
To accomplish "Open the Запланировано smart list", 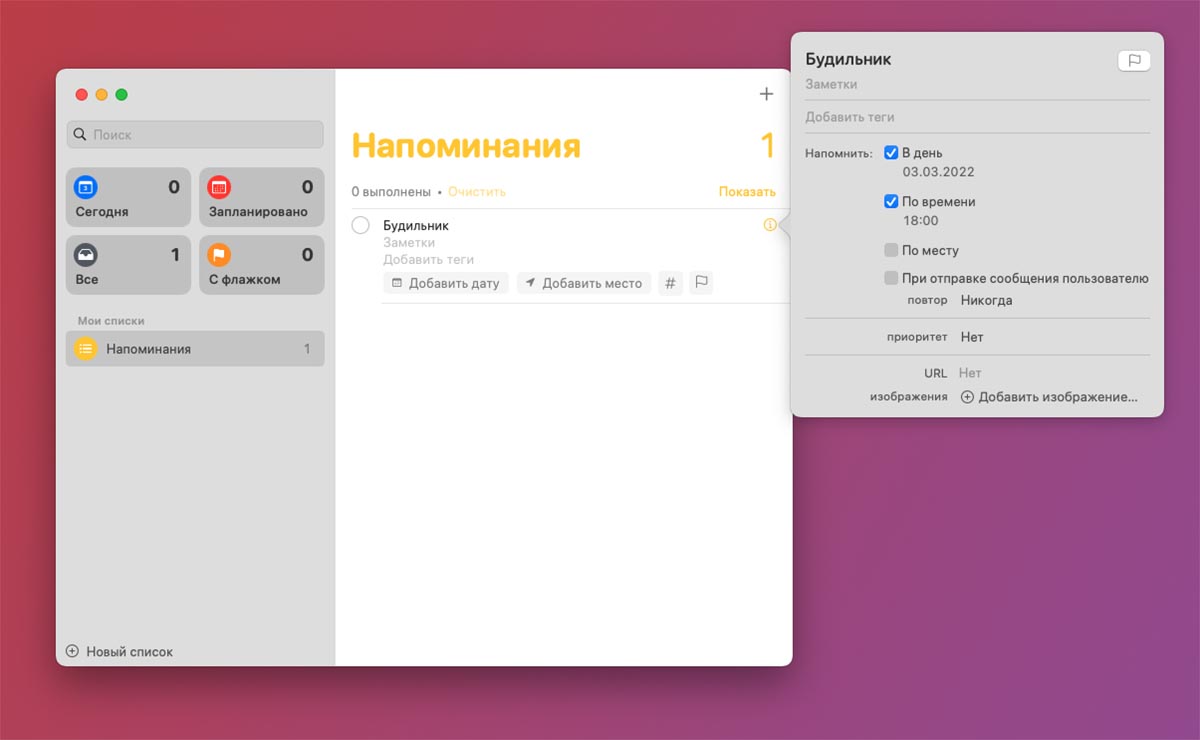I will (x=262, y=197).
